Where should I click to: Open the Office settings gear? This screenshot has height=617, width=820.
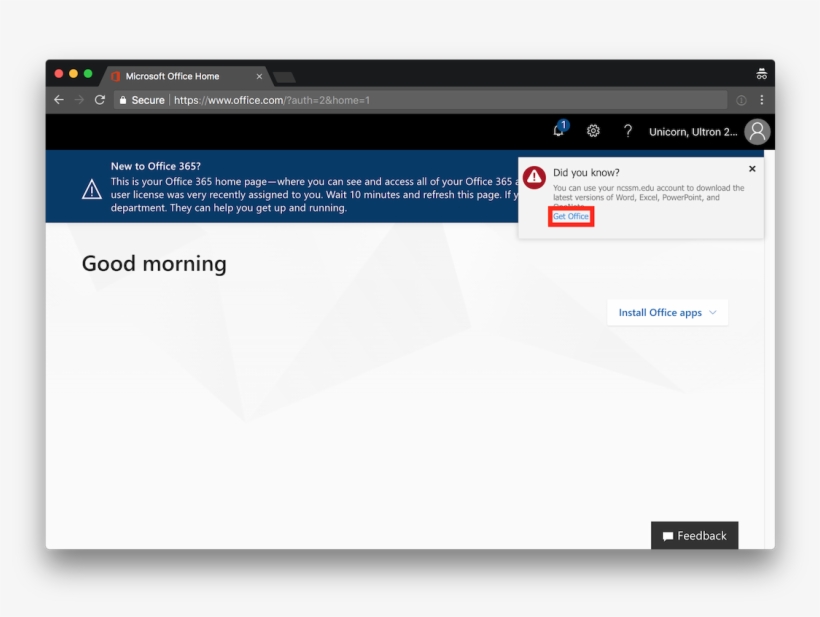(593, 131)
